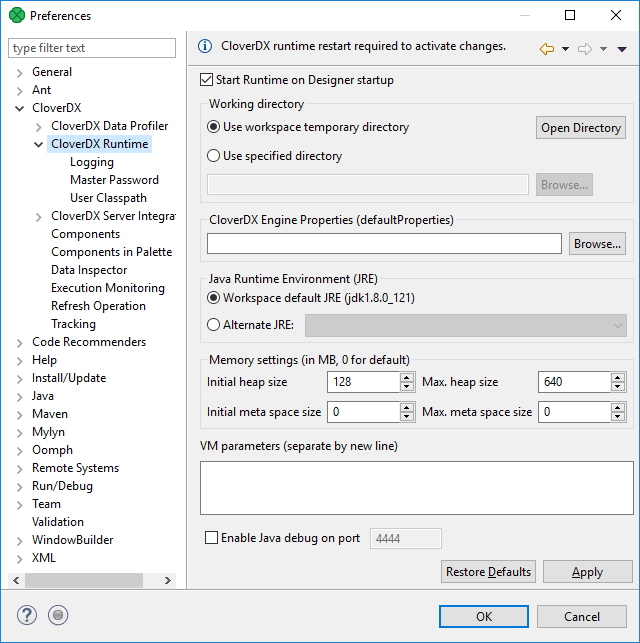The image size is (640, 643).
Task: Select Use specified directory option
Action: click(214, 156)
